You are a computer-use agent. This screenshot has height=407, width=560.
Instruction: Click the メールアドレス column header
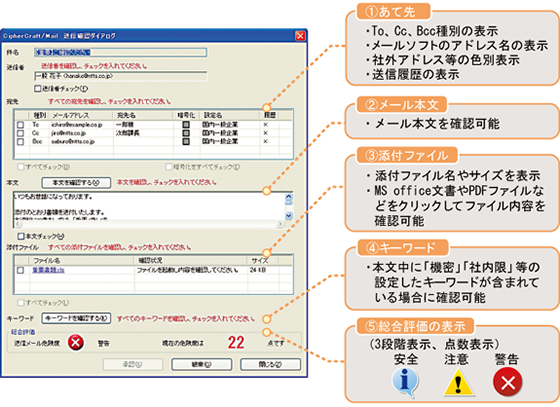pos(81,115)
